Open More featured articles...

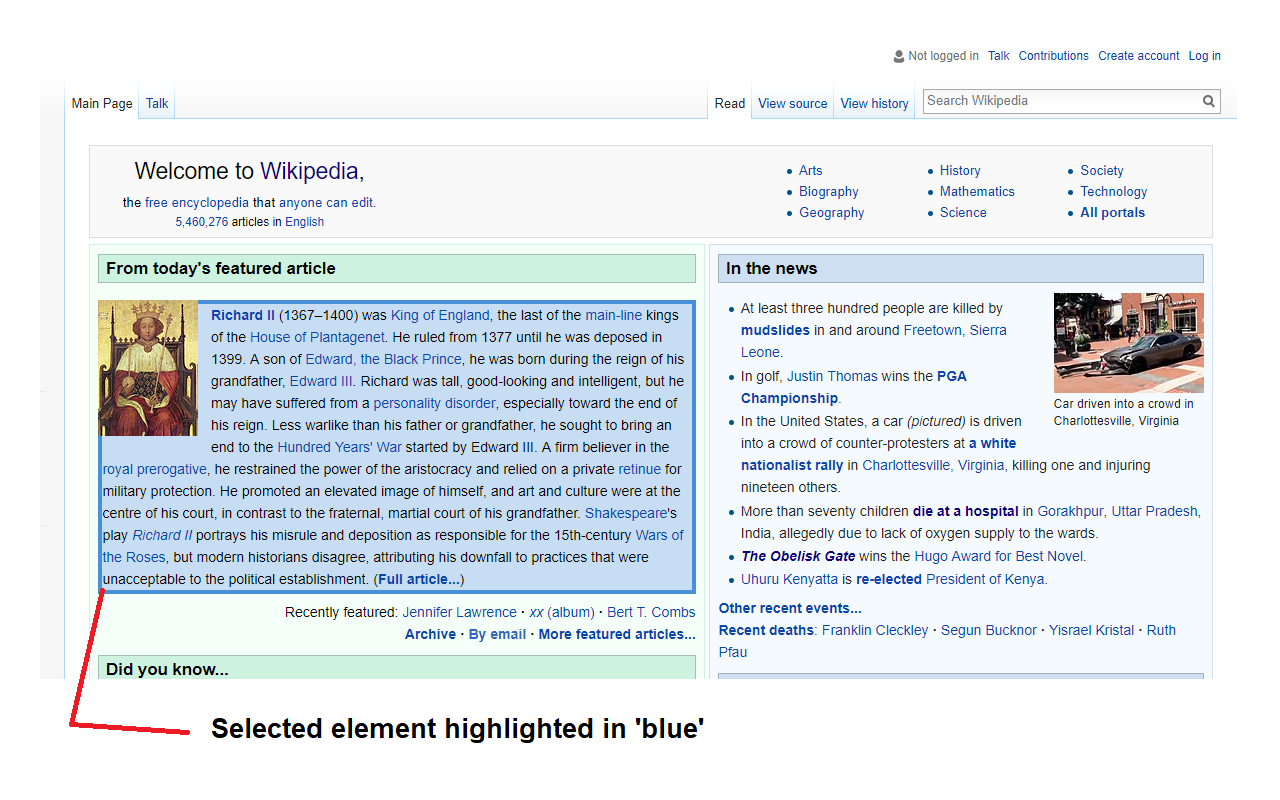pos(617,634)
